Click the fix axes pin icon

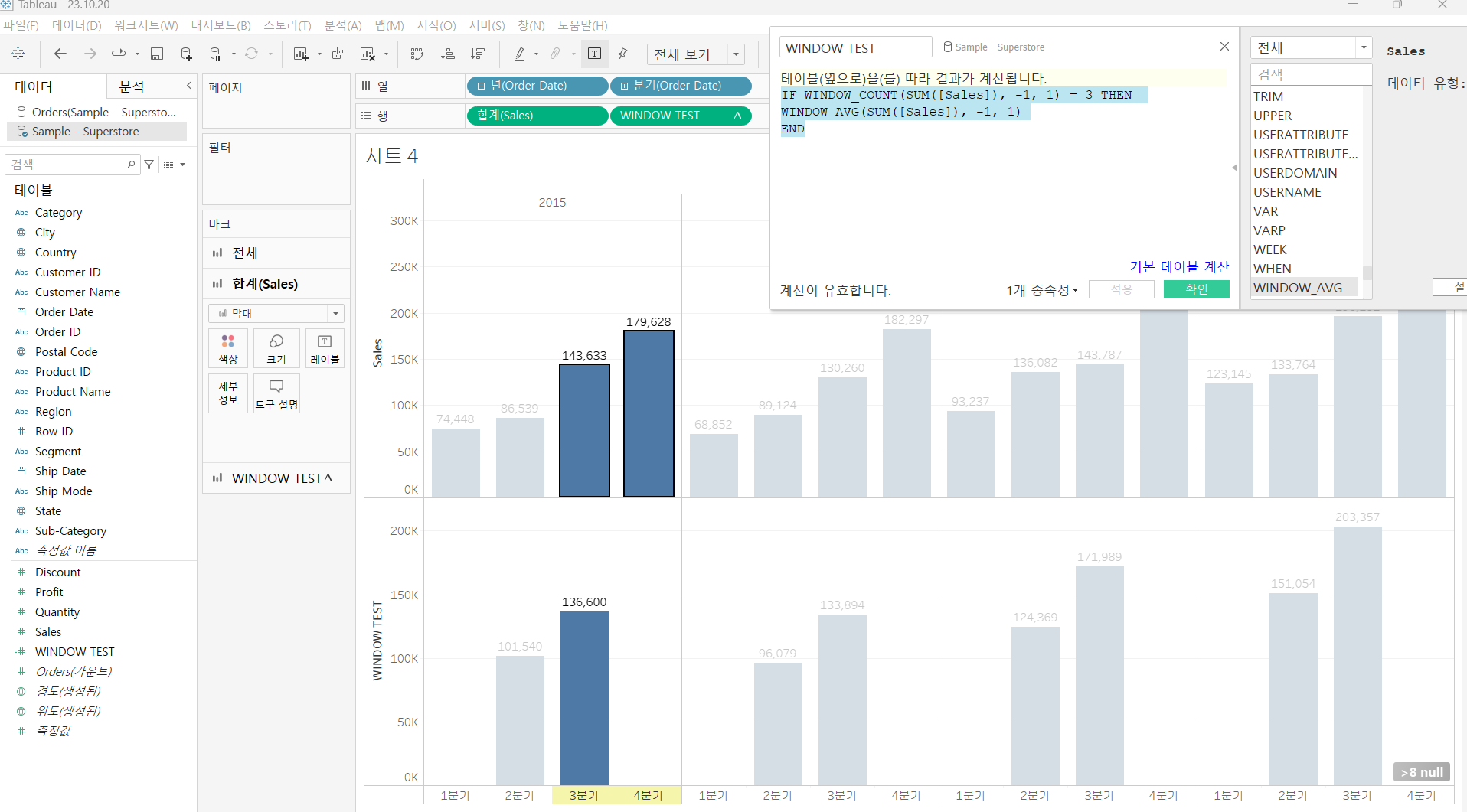(x=622, y=54)
